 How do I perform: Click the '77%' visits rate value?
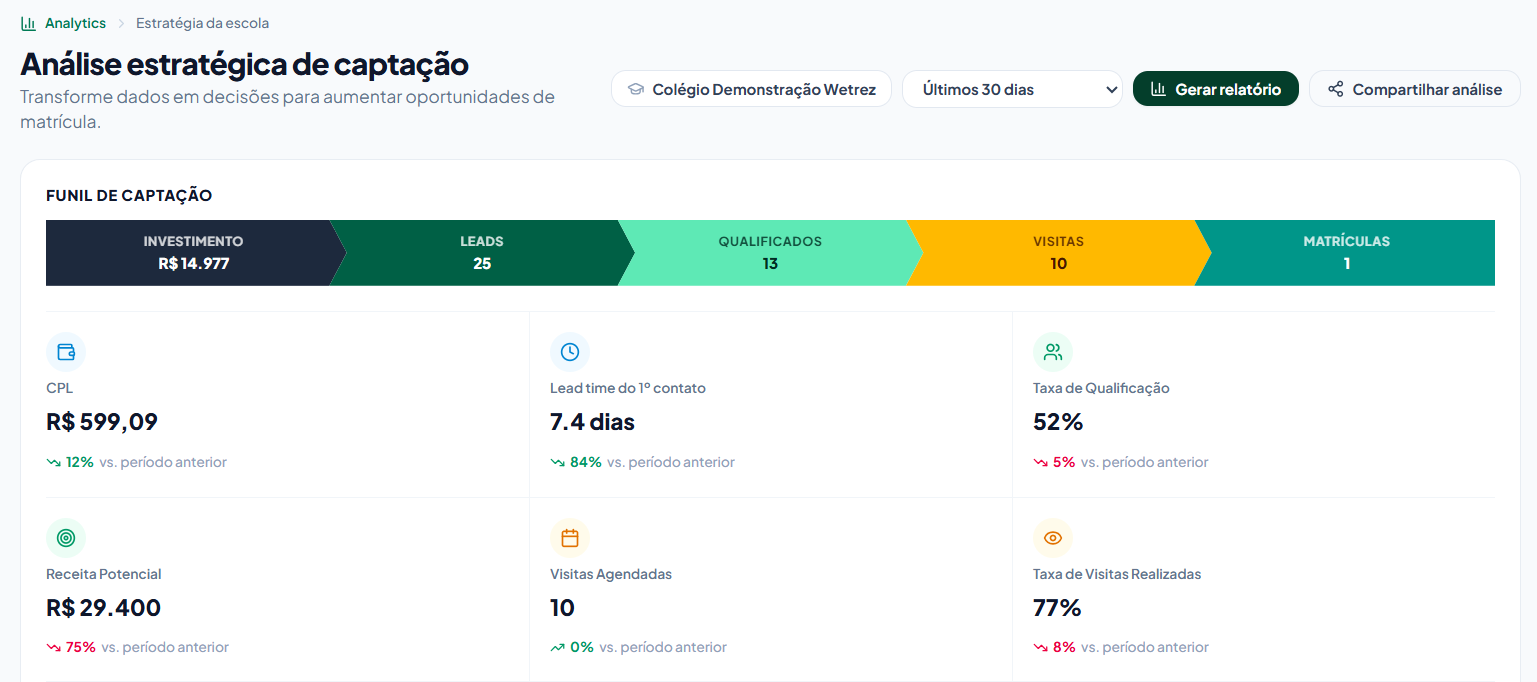point(1057,608)
